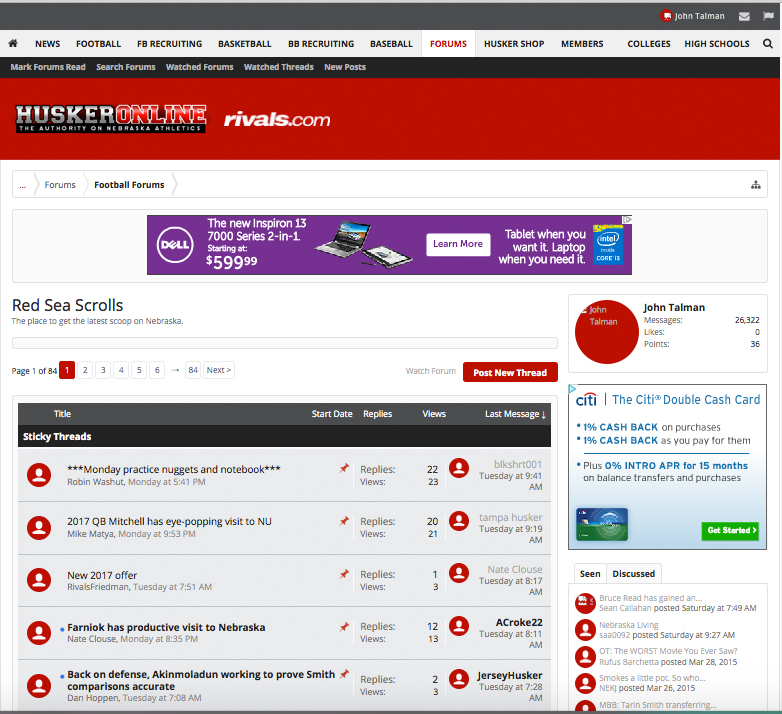Click Next page button
The height and width of the screenshot is (714, 782).
coord(218,370)
